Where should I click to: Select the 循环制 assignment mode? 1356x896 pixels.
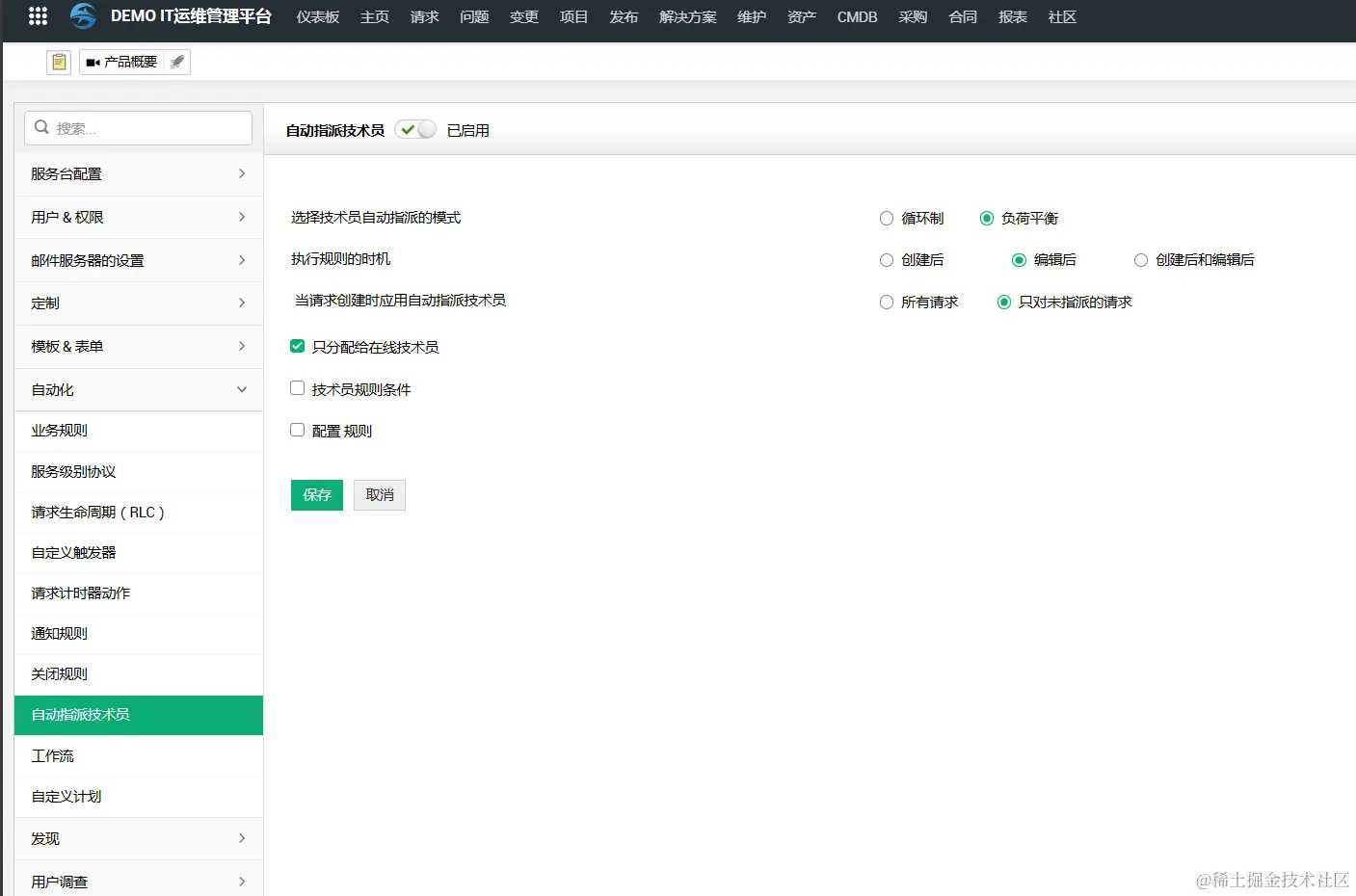[x=886, y=218]
